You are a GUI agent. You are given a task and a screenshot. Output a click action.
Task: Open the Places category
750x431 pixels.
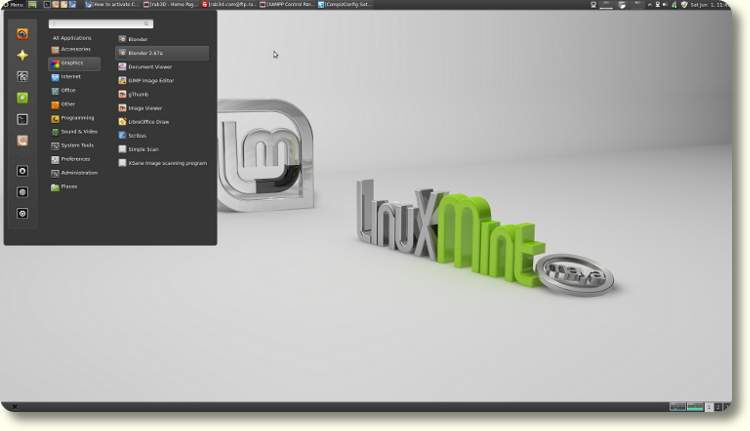point(64,187)
